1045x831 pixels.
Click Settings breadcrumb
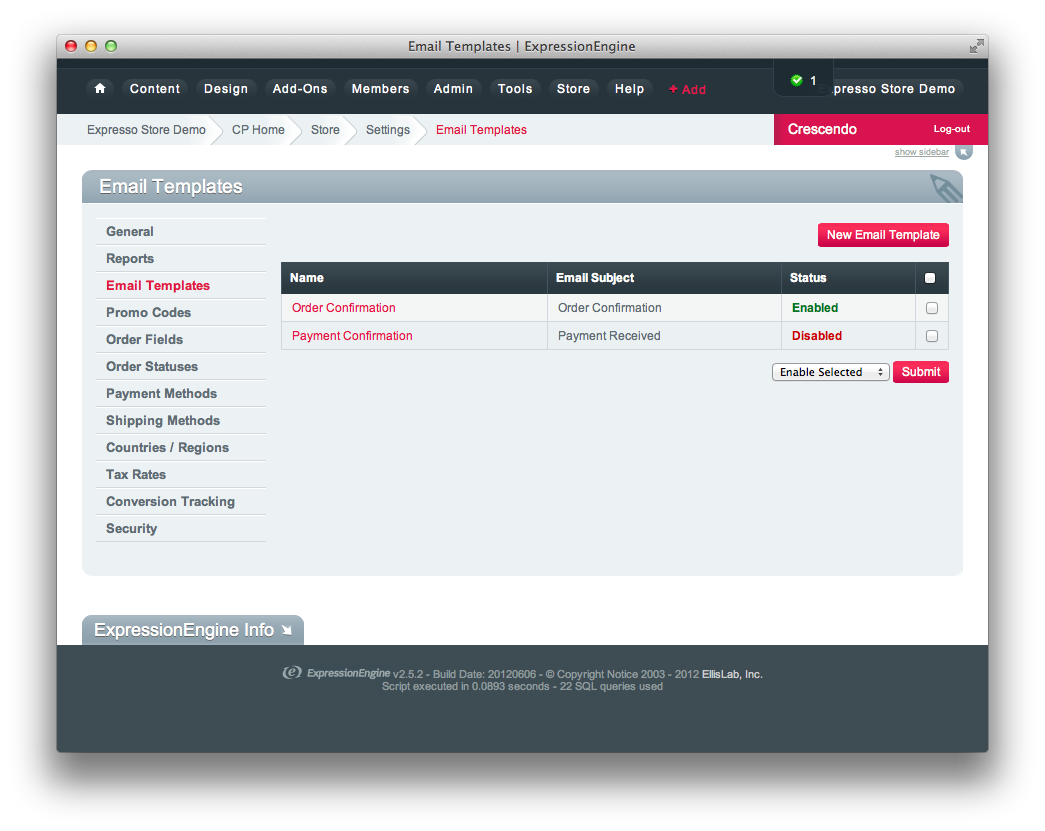click(388, 130)
